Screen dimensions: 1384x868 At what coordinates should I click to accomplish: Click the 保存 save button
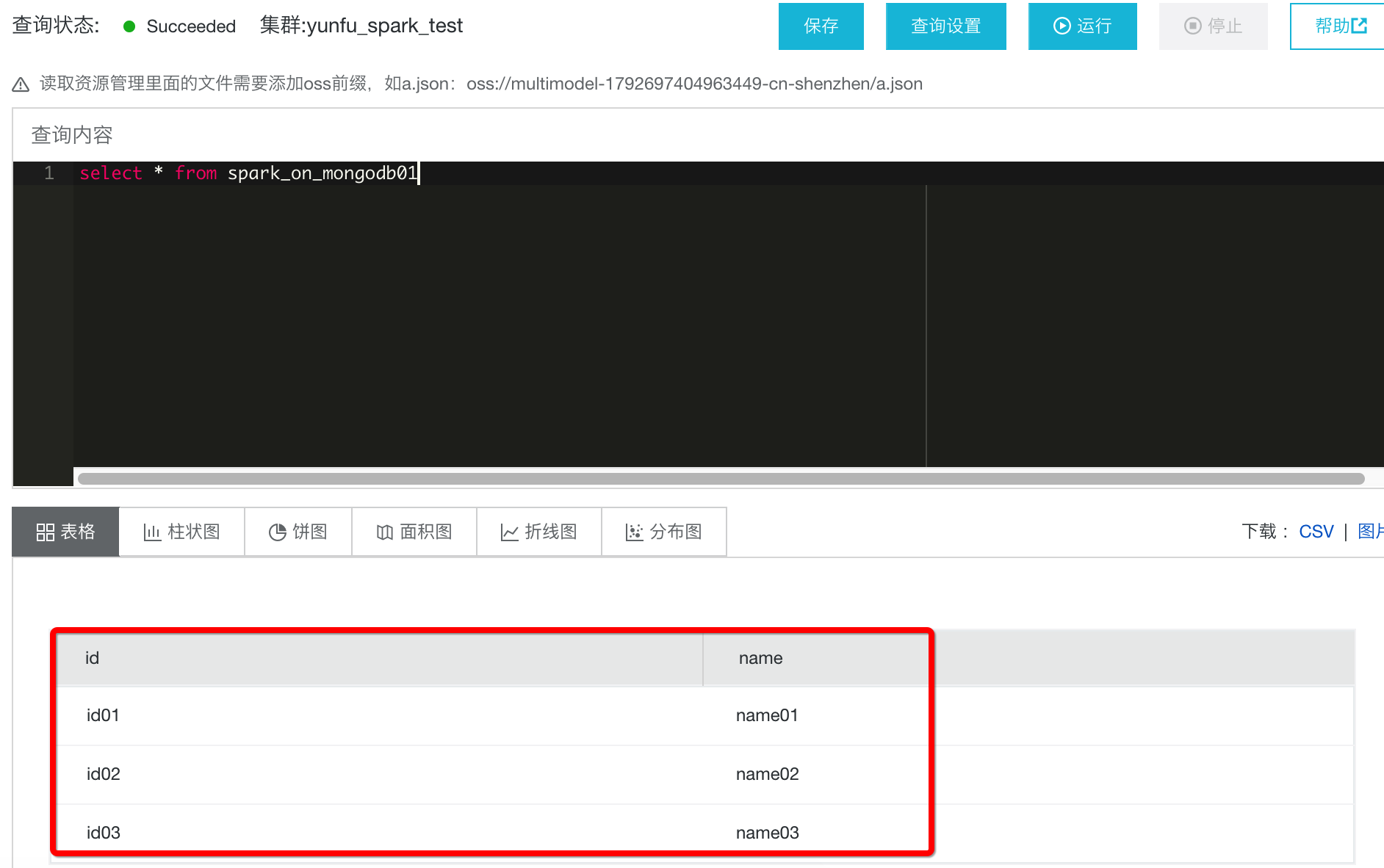[x=821, y=26]
